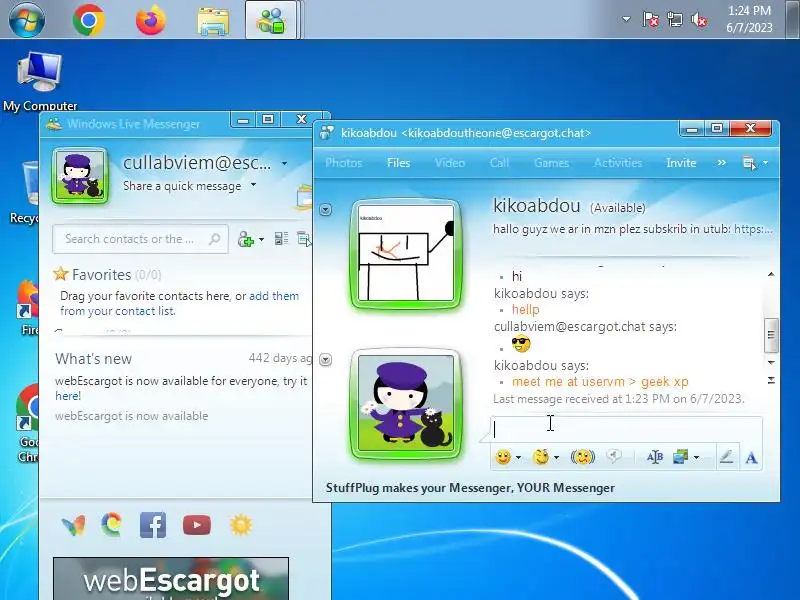
Task: Launch Firefox from the taskbar
Action: (x=151, y=20)
